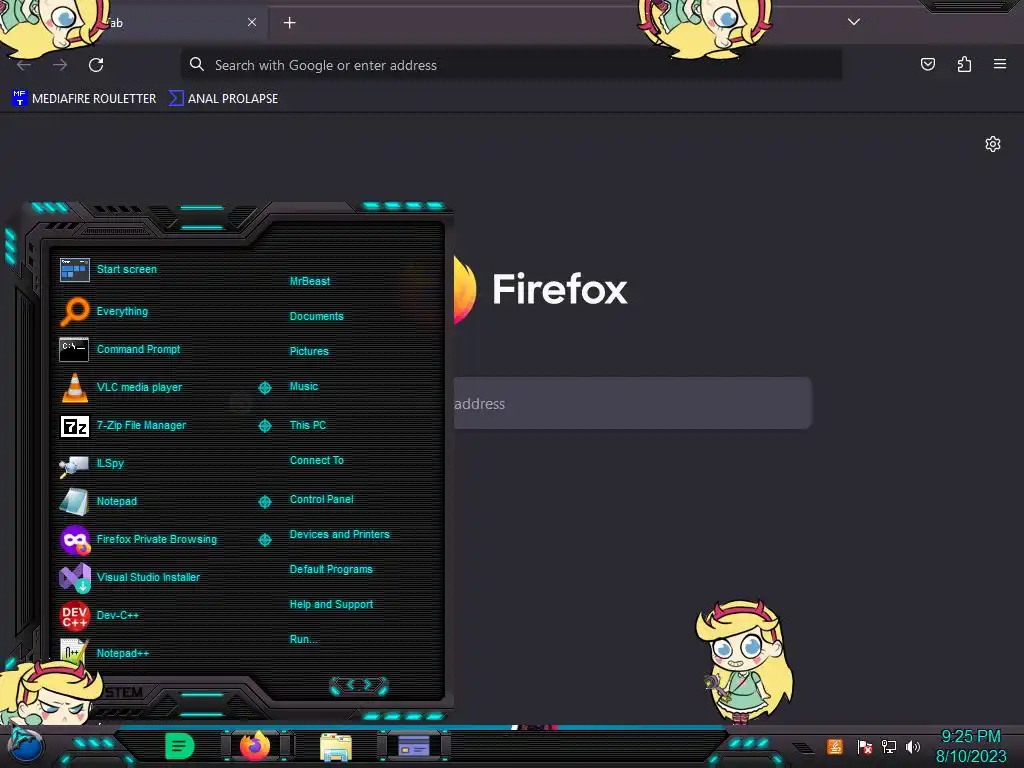
Task: Go back with Firefox back arrow
Action: (x=24, y=65)
